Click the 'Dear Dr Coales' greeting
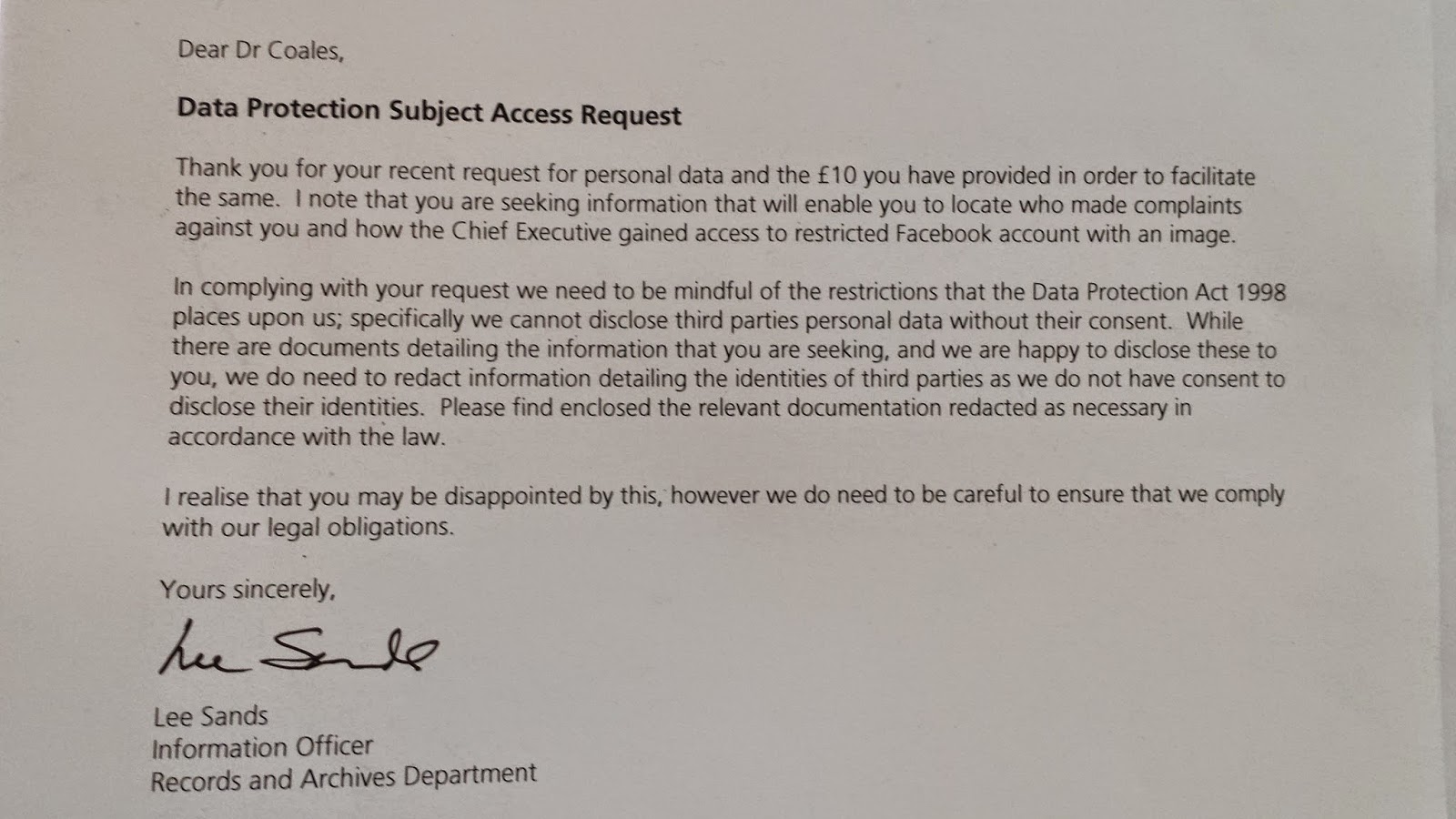1456x819 pixels. 261,50
